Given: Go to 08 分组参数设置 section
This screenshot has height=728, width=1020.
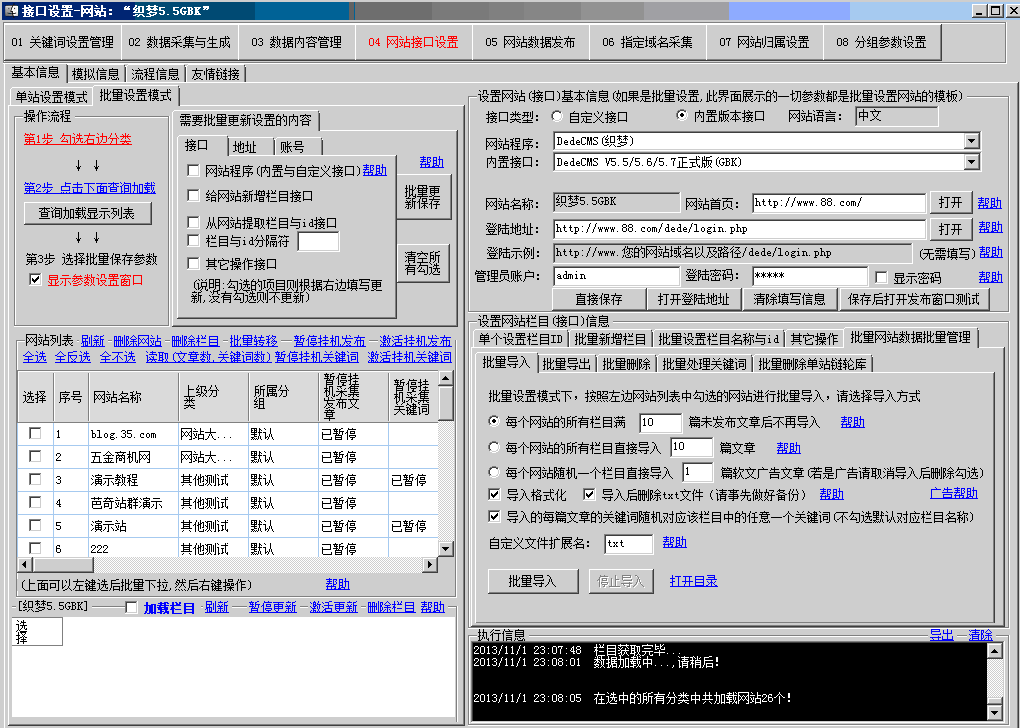Looking at the screenshot, I should coord(881,42).
